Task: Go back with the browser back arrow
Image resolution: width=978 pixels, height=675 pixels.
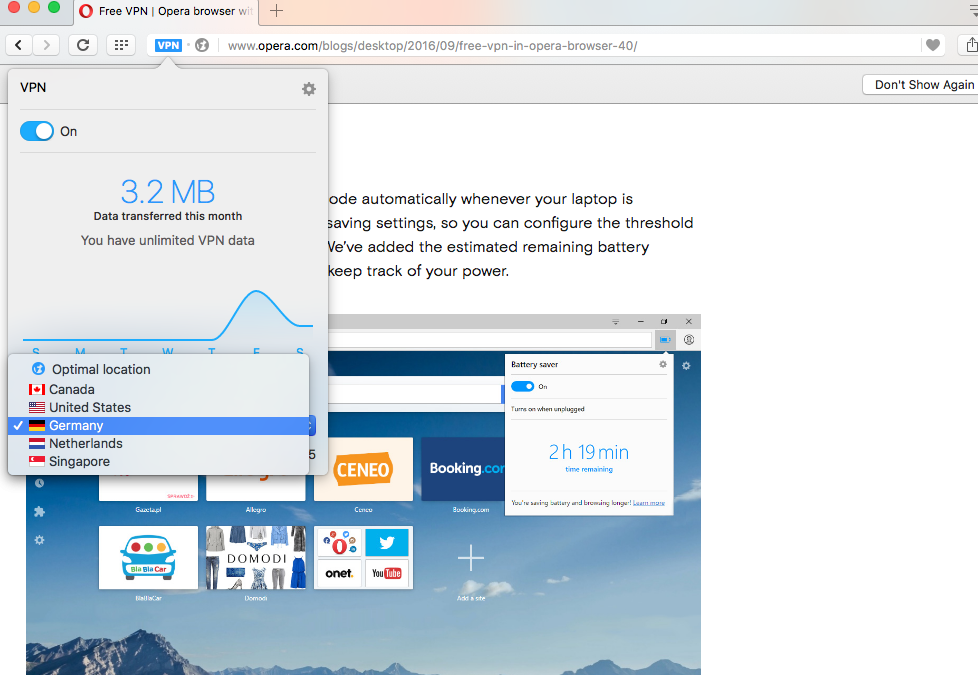Action: click(19, 45)
